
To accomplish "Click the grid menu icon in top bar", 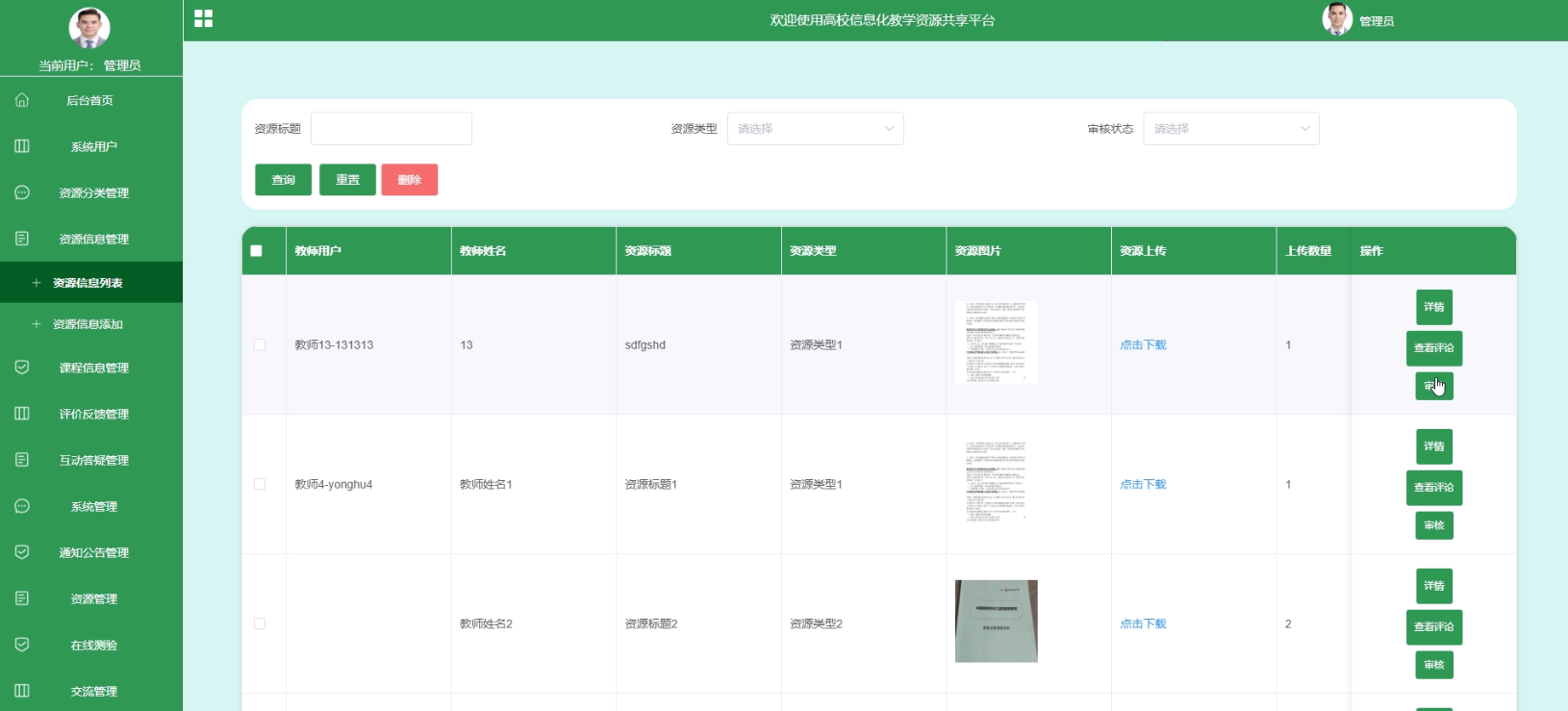I will (x=203, y=18).
